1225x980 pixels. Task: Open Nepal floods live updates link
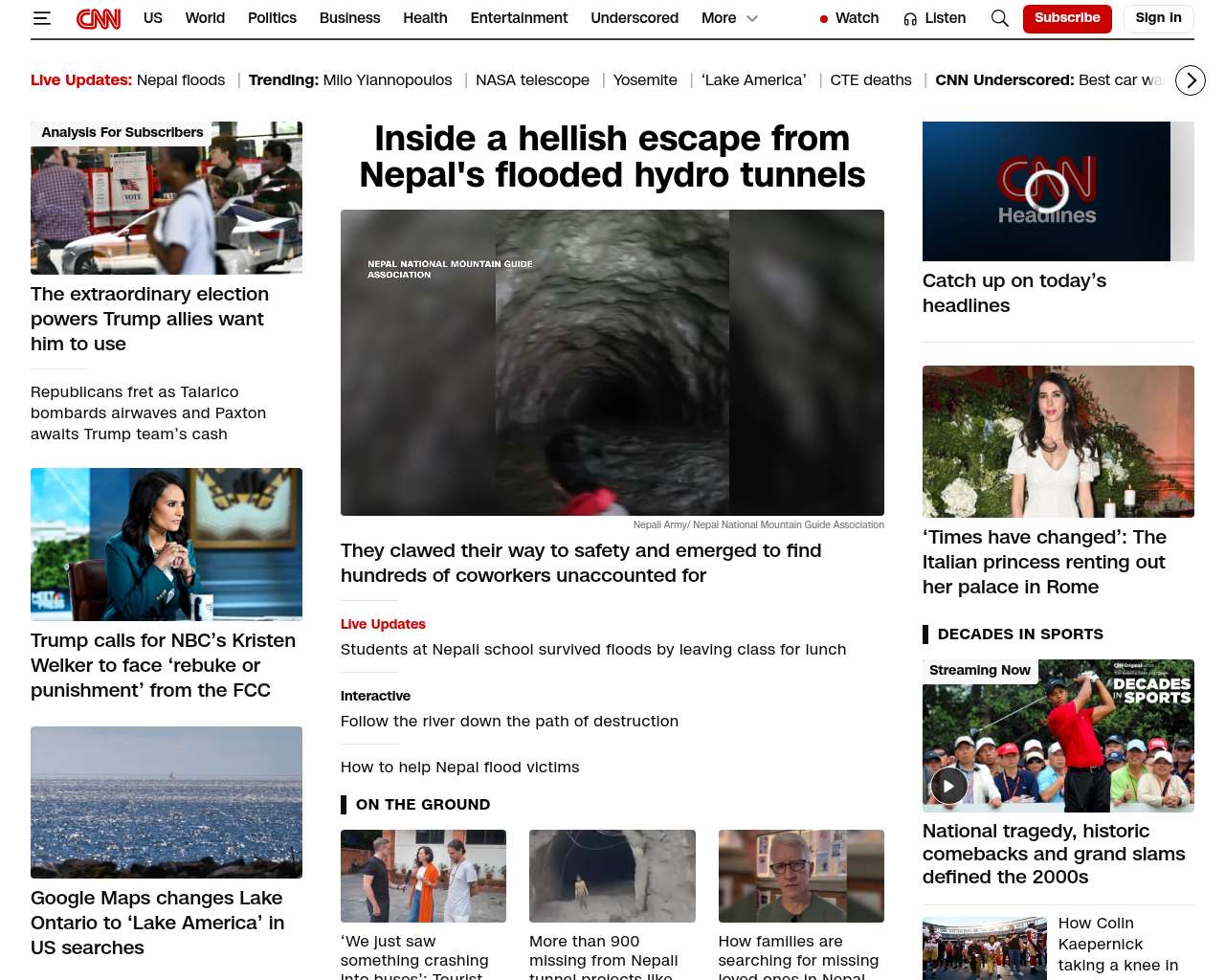181,80
